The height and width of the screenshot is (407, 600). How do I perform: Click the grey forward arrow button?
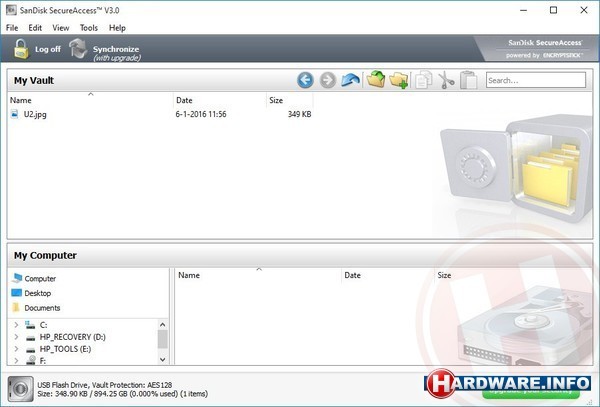(328, 80)
